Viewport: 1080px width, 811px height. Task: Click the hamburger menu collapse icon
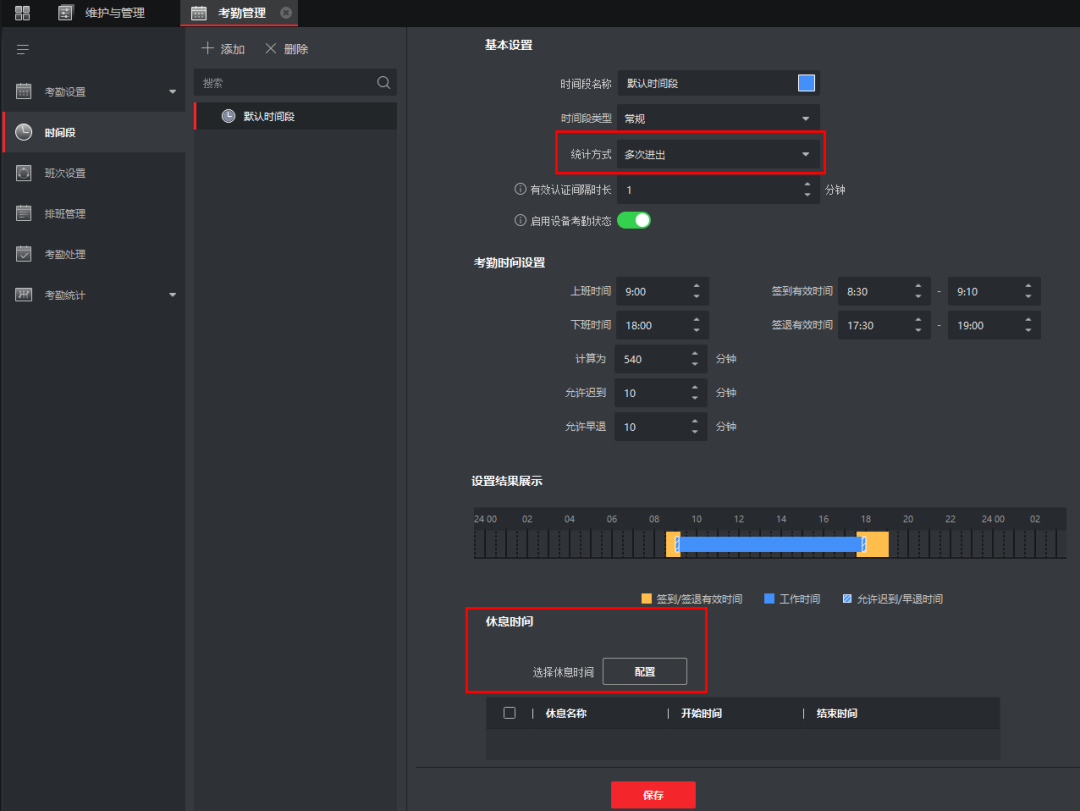click(23, 49)
